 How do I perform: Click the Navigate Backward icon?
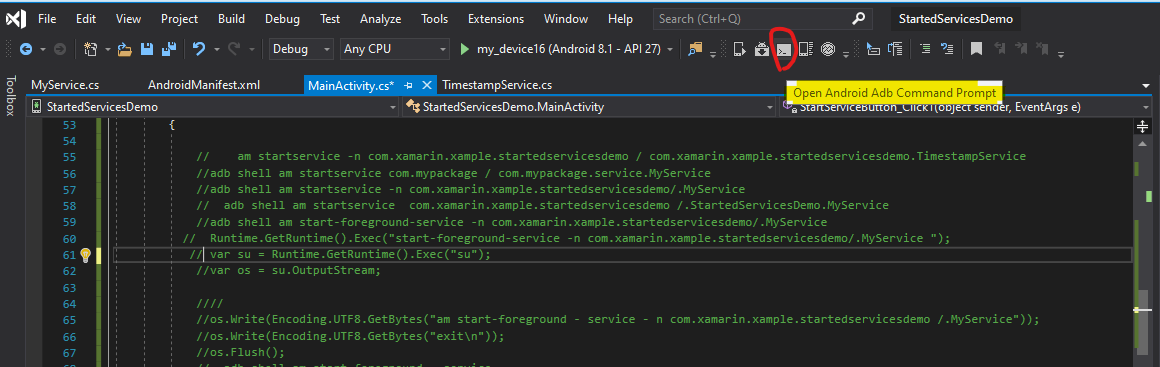26,50
